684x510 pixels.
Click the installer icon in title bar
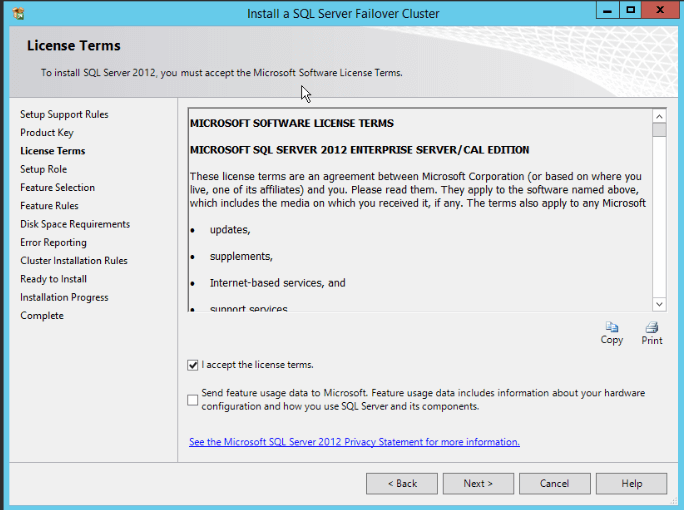pyautogui.click(x=19, y=13)
